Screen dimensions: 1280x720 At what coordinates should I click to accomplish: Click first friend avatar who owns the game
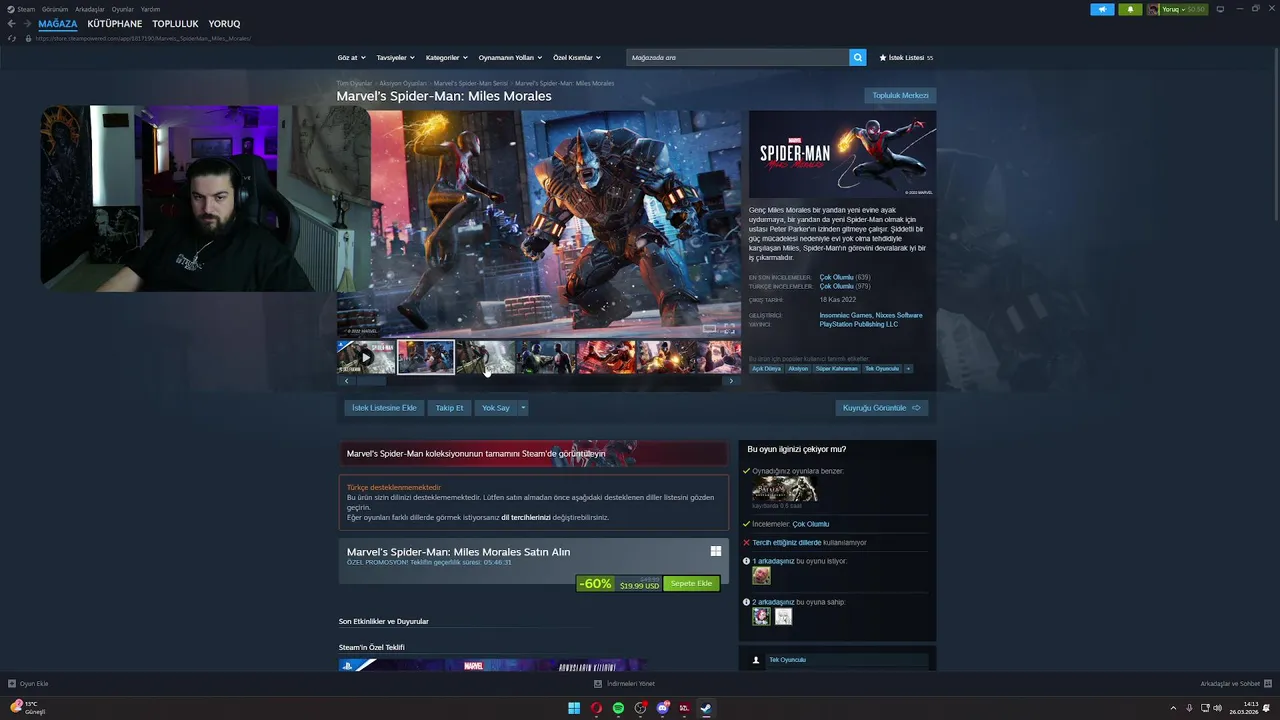761,616
